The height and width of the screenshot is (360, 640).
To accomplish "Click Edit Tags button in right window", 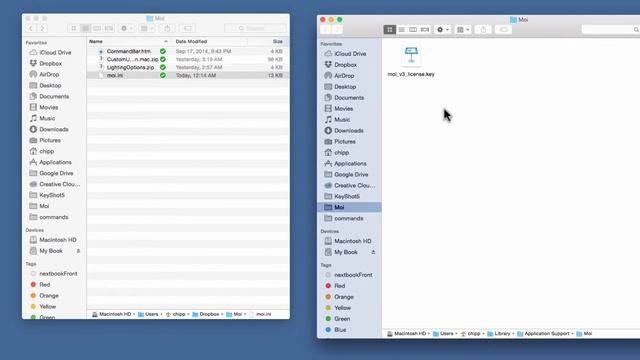I will pyautogui.click(x=503, y=30).
